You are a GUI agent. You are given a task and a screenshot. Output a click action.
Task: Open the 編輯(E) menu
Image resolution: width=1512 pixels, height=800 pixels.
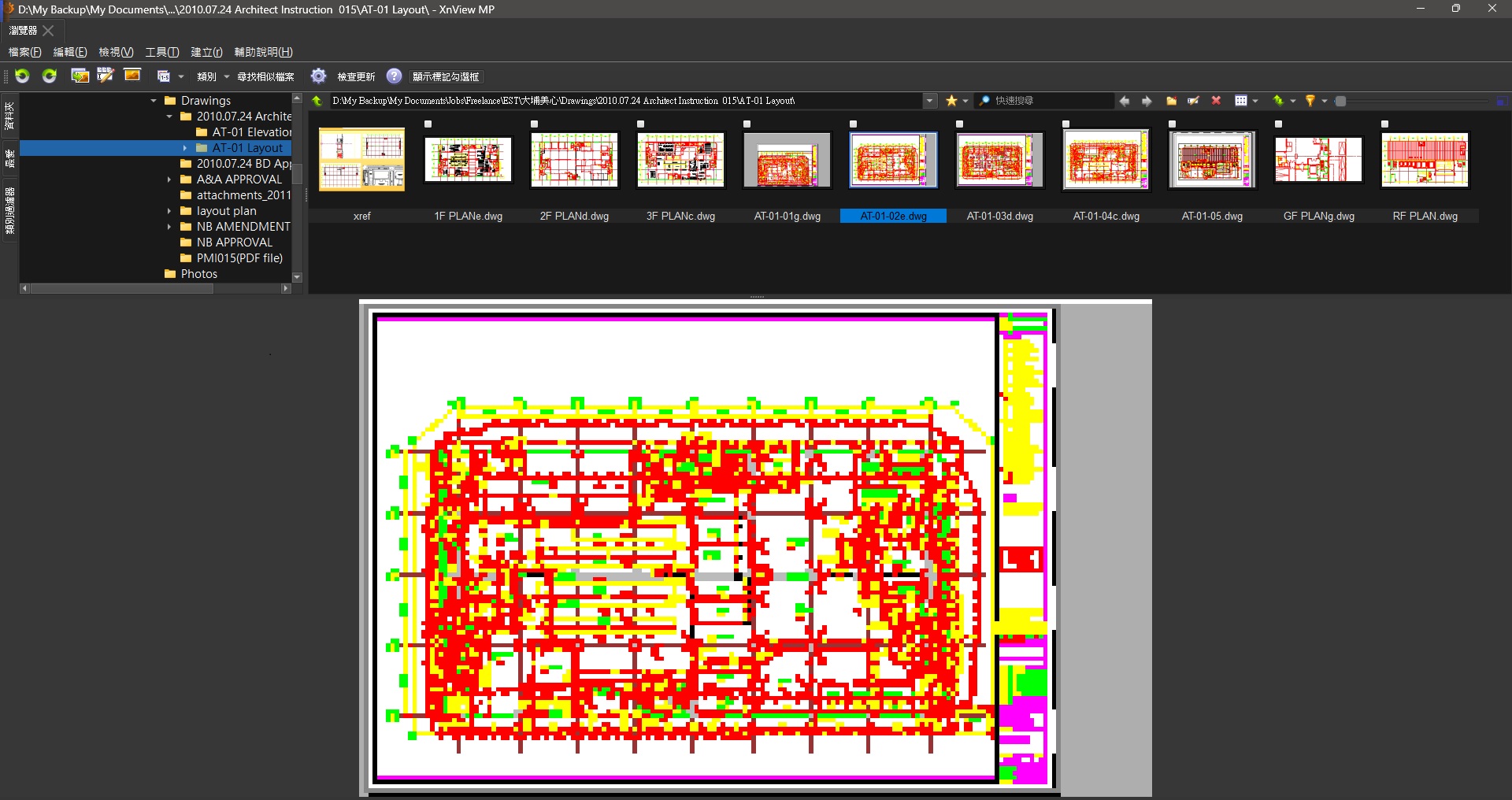click(70, 52)
